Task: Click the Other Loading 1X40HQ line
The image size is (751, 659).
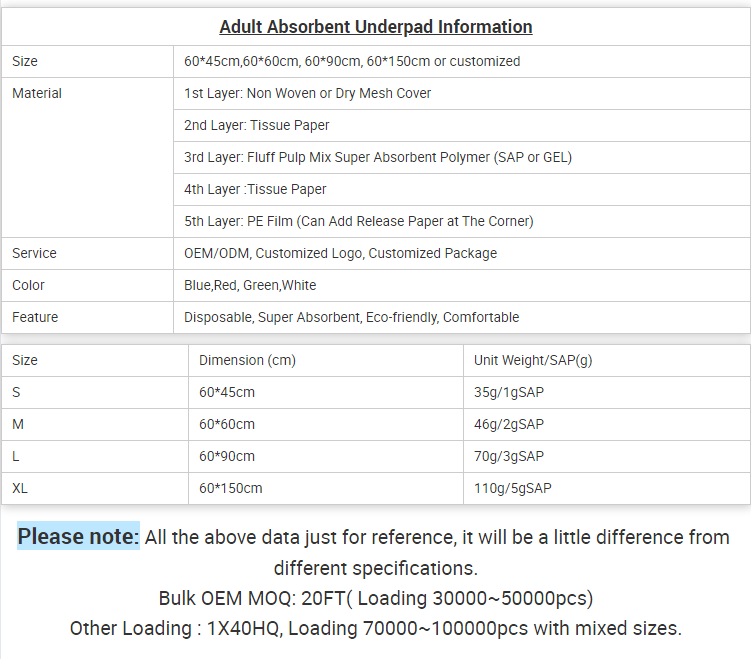Action: [376, 628]
